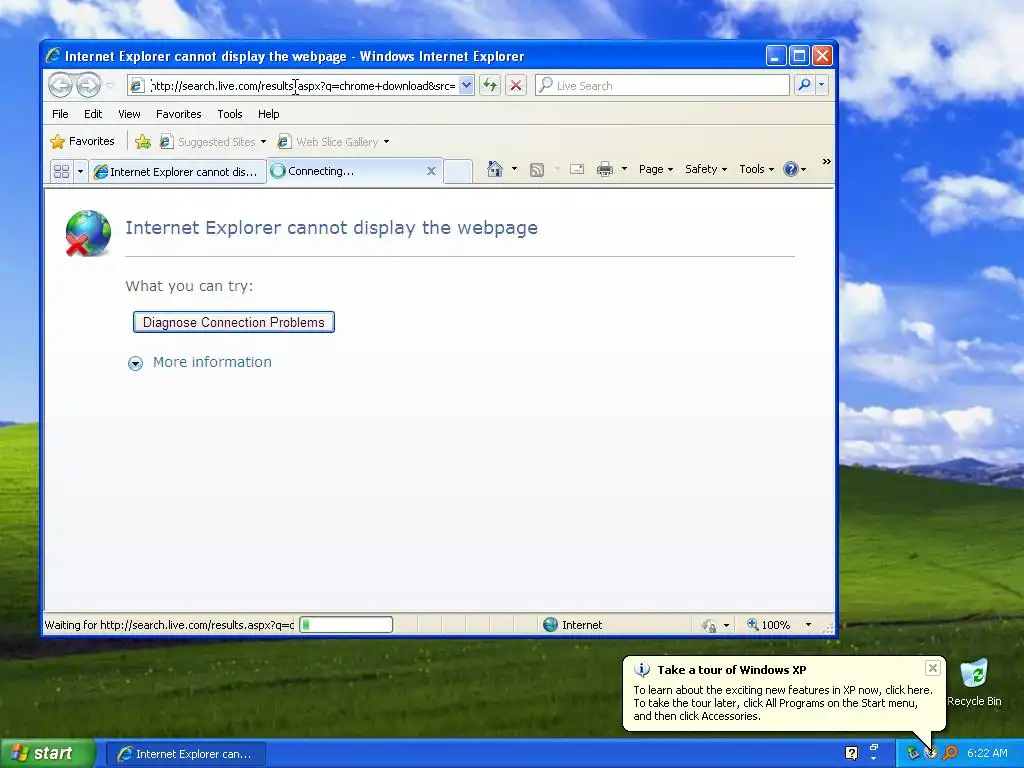Click the Back navigation arrow
This screenshot has height=768, width=1024.
[60, 85]
